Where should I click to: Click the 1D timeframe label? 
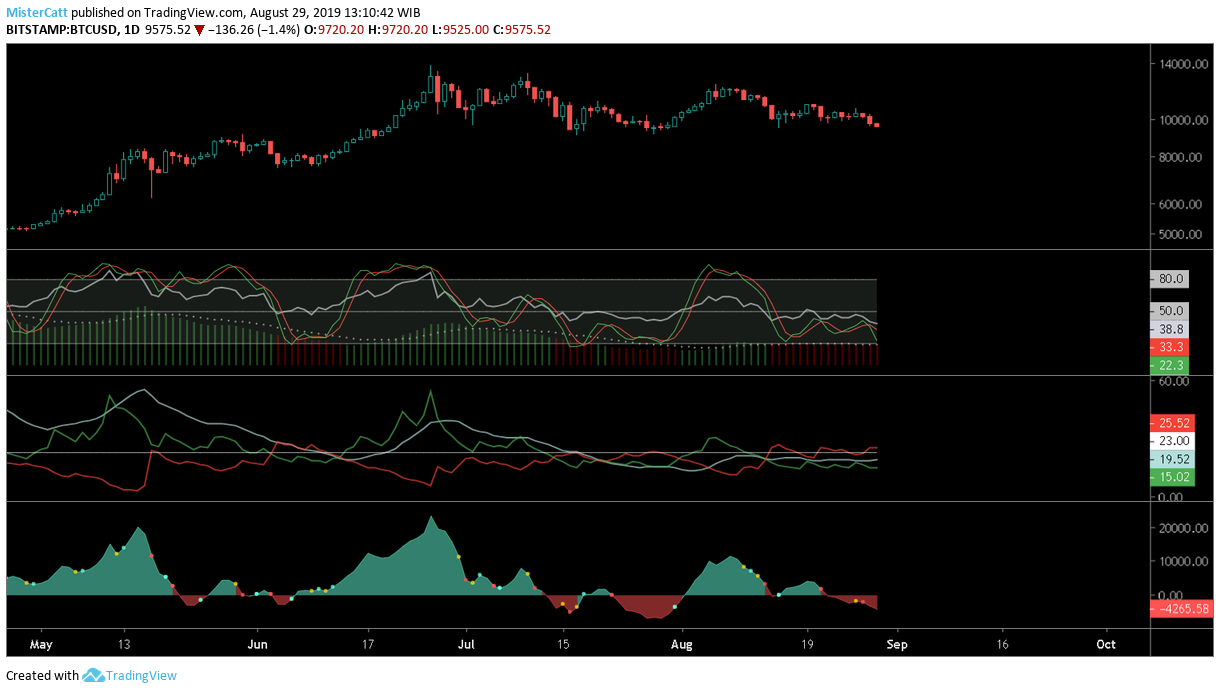pyautogui.click(x=132, y=30)
